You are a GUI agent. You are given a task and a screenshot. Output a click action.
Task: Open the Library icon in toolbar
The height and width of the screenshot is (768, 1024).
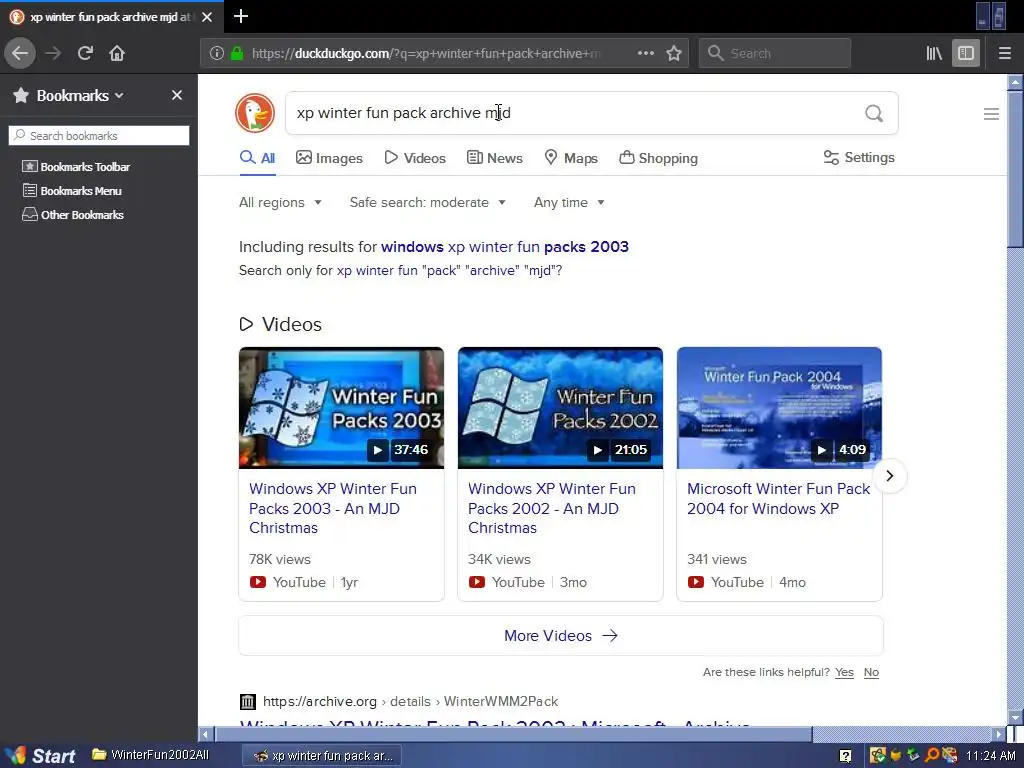coord(934,53)
